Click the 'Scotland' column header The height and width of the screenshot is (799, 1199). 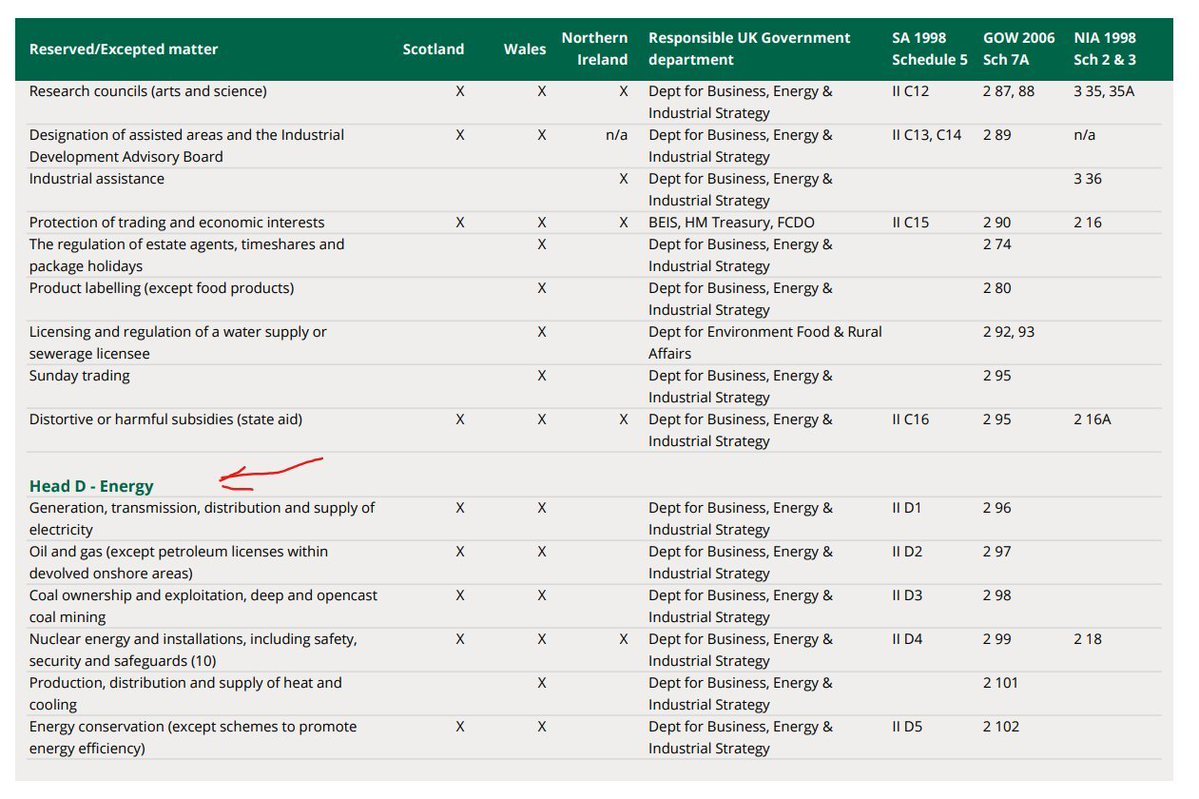click(x=433, y=49)
